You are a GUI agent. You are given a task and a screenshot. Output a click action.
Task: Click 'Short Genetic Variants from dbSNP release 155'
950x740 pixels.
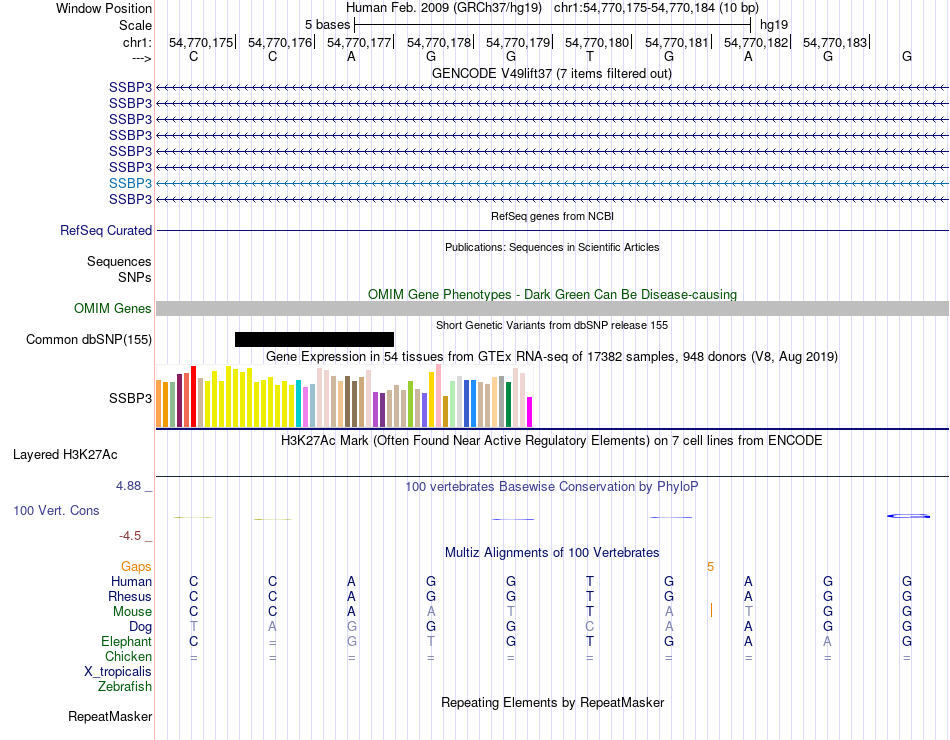pos(552,325)
